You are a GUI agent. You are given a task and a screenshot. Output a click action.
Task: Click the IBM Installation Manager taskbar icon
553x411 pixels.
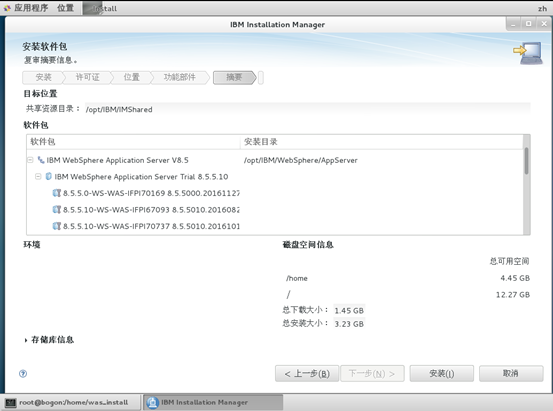tap(152, 403)
